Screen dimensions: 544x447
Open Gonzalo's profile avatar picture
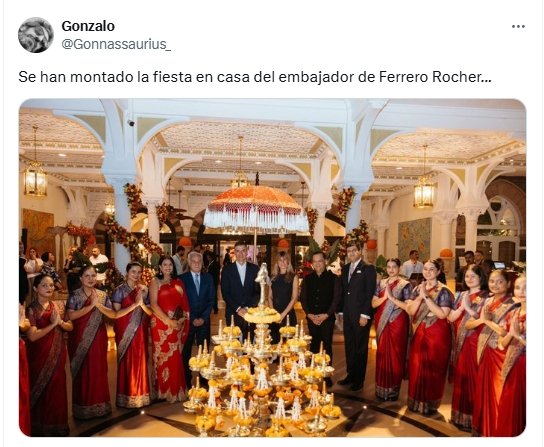(36, 35)
